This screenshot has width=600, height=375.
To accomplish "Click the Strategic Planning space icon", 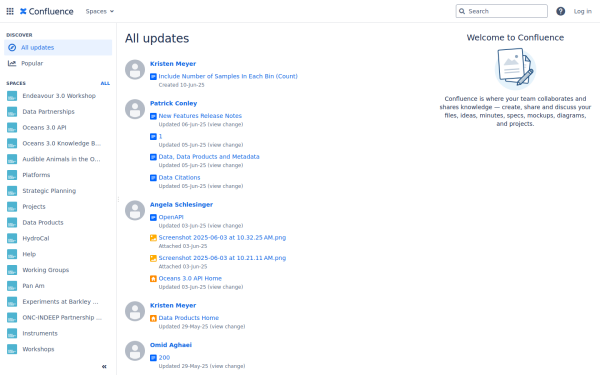I will [x=12, y=191].
